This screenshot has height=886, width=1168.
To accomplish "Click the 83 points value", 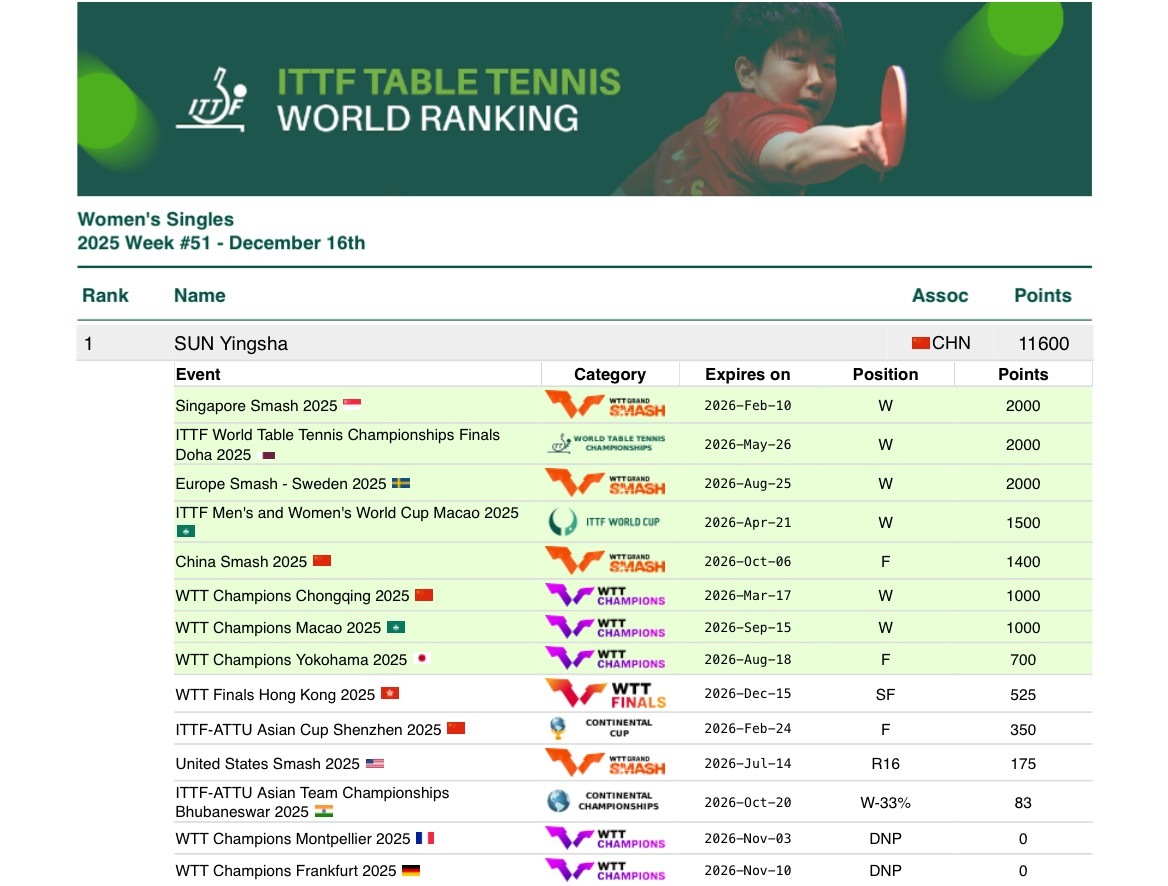I will [1023, 803].
